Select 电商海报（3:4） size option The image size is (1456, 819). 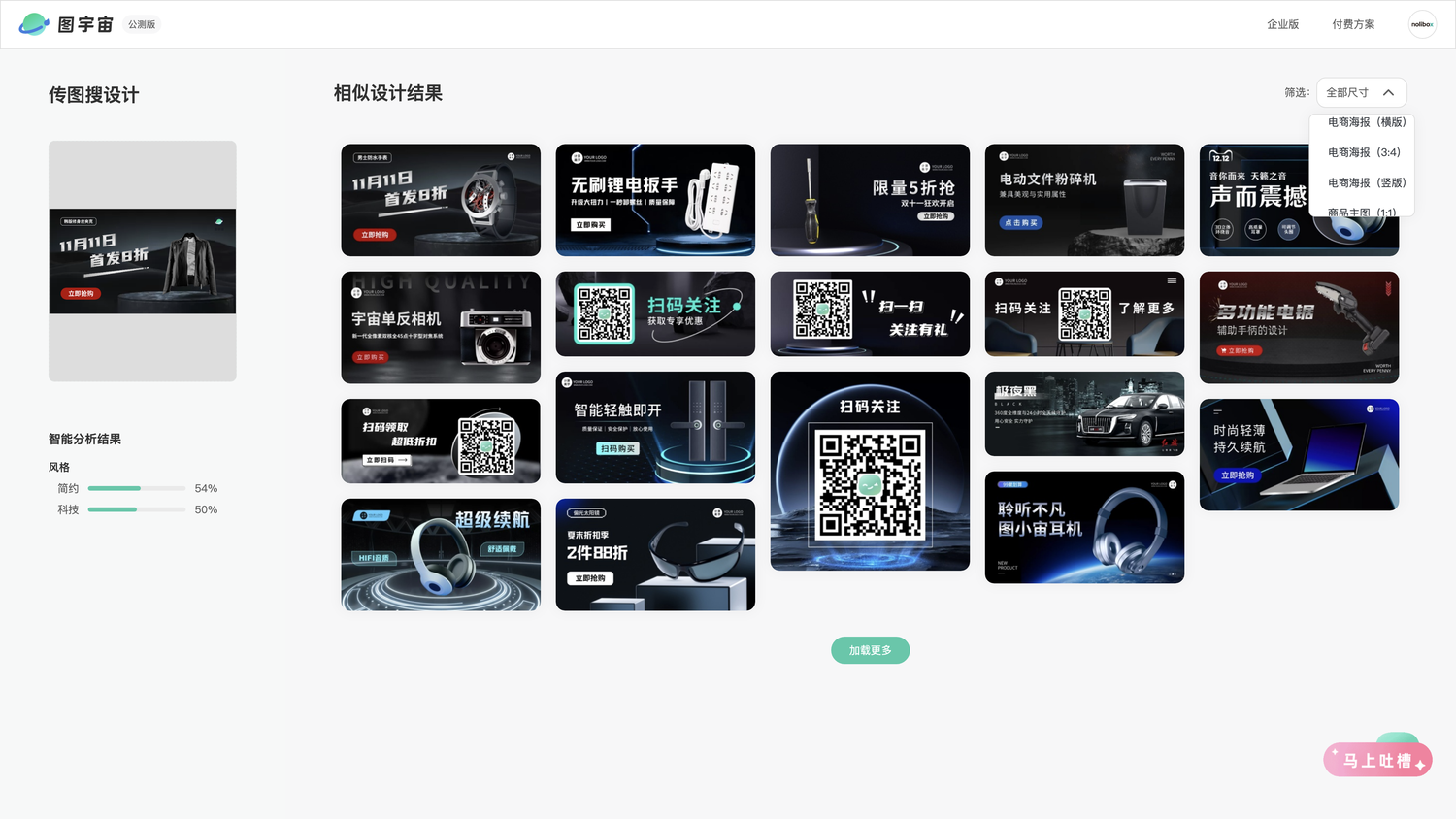[1364, 152]
